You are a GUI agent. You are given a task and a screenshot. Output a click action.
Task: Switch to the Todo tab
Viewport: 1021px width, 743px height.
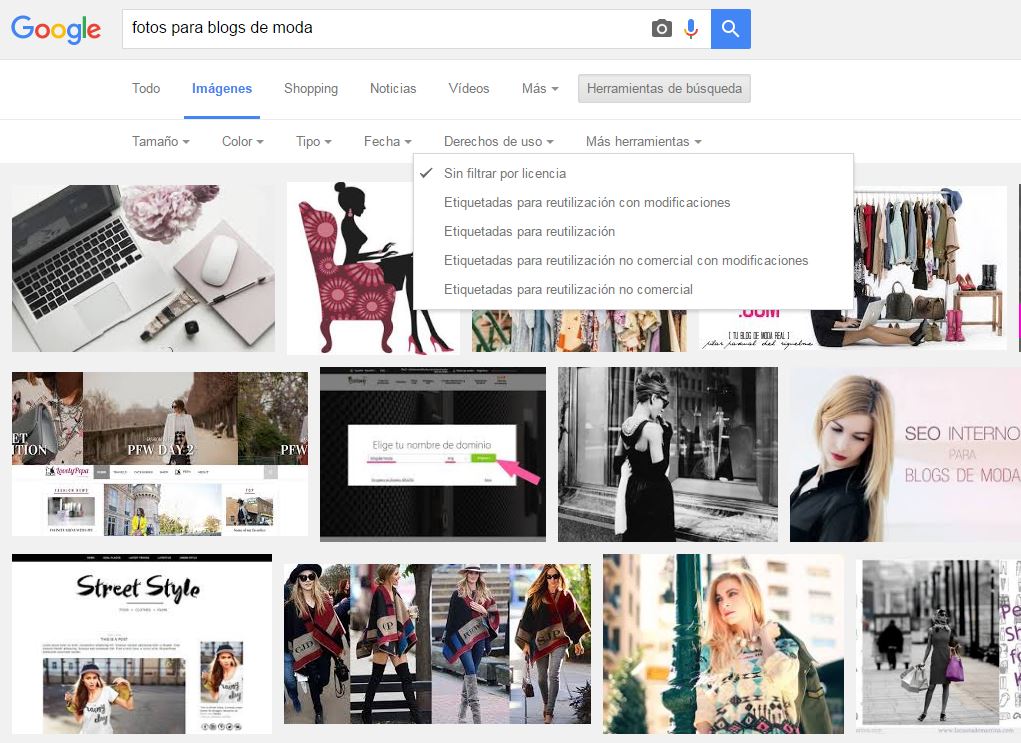pyautogui.click(x=146, y=89)
